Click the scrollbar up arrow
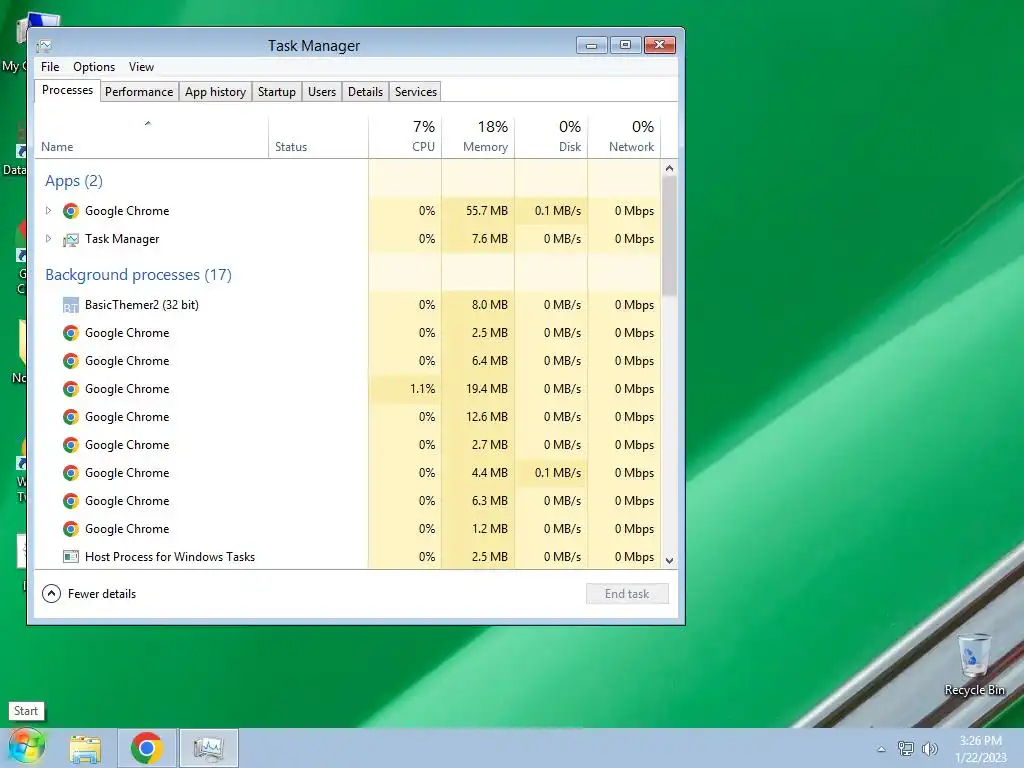The image size is (1024, 768). [x=669, y=168]
